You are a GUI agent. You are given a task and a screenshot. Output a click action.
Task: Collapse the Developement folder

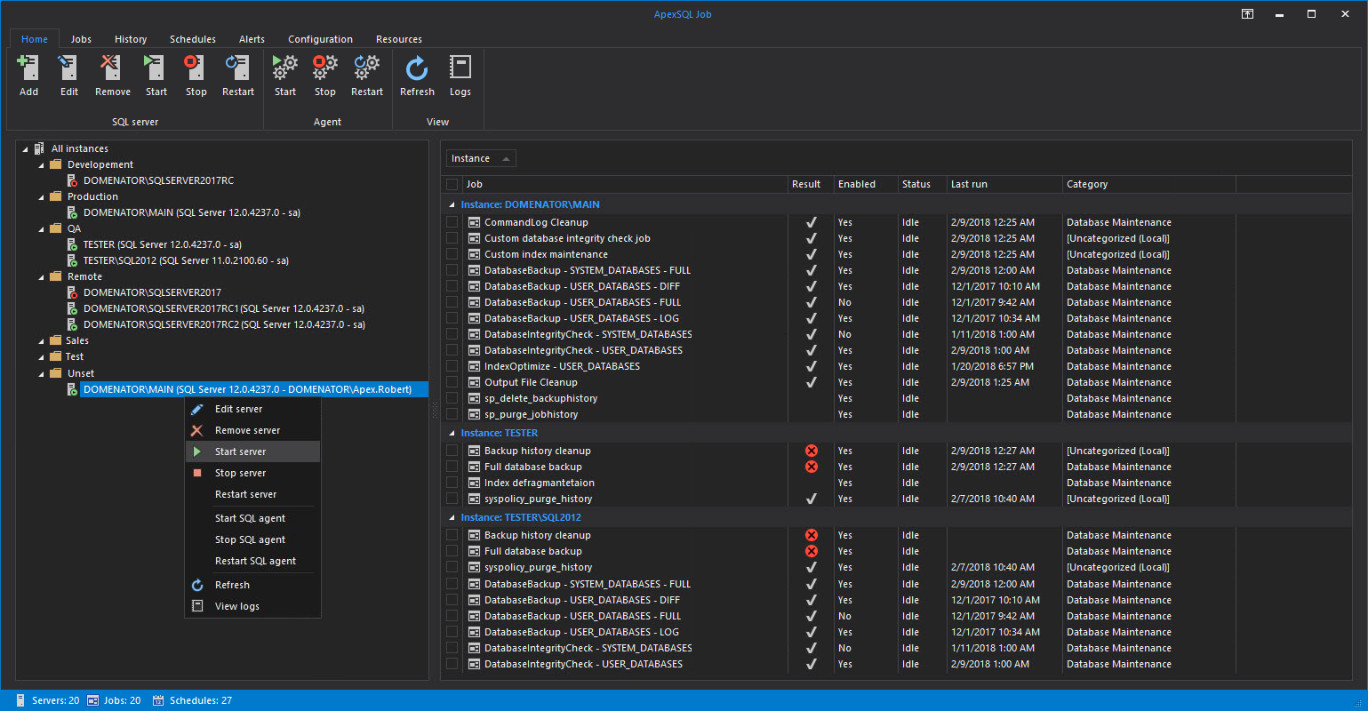(x=40, y=165)
